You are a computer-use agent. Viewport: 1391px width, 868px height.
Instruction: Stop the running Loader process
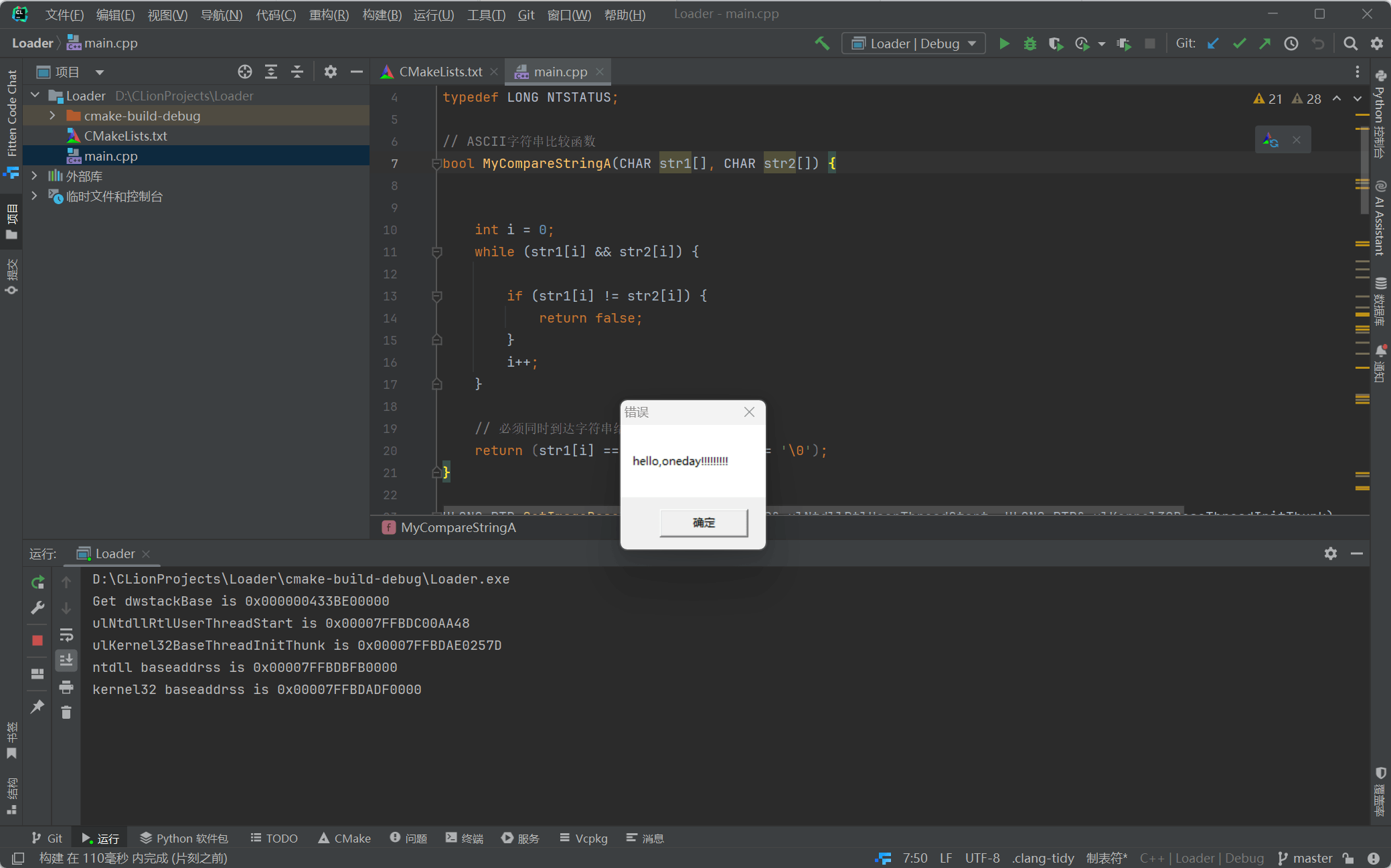click(37, 640)
